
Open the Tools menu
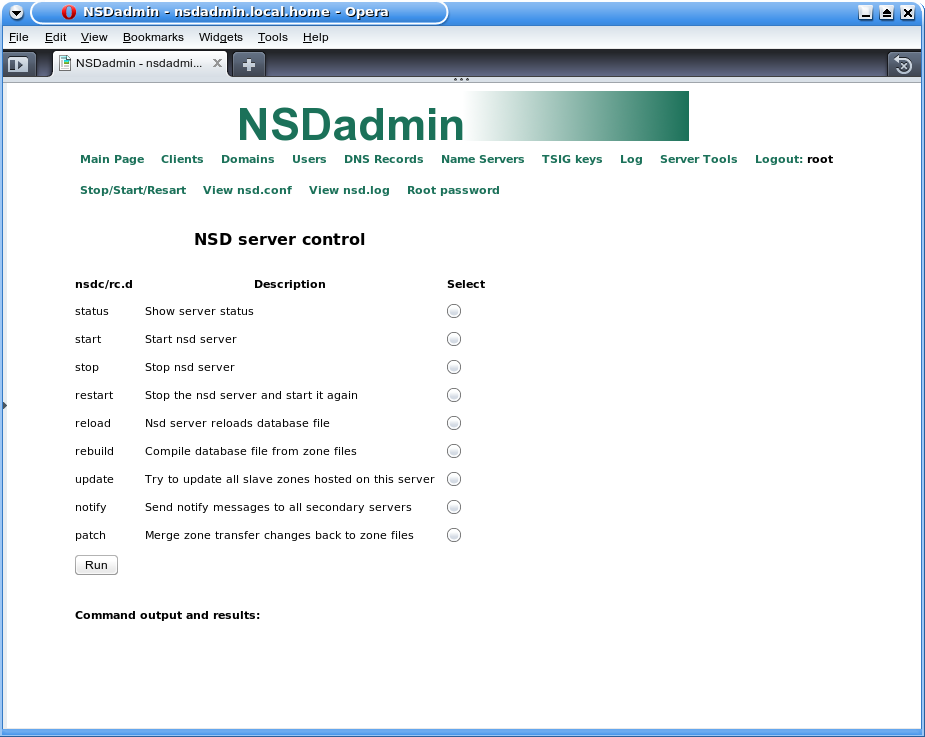(x=272, y=37)
